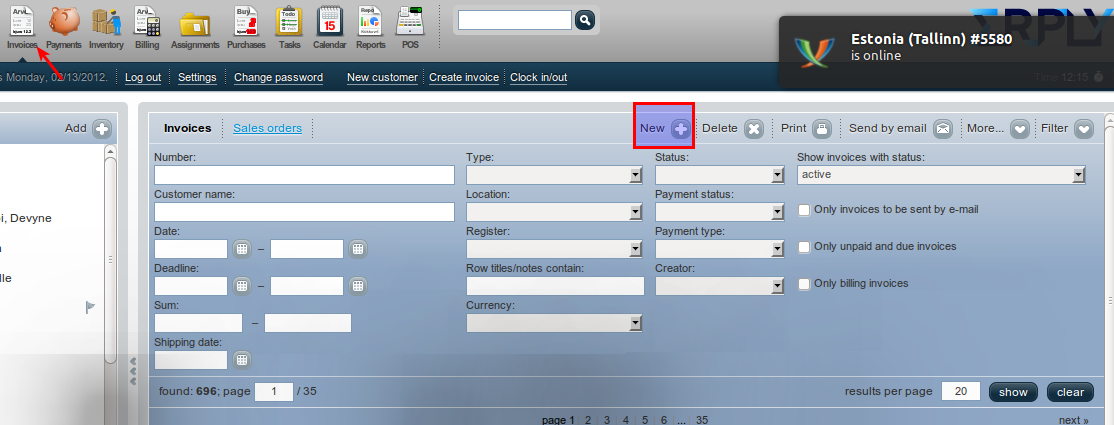Click the flag icon in left panel

pos(90,307)
